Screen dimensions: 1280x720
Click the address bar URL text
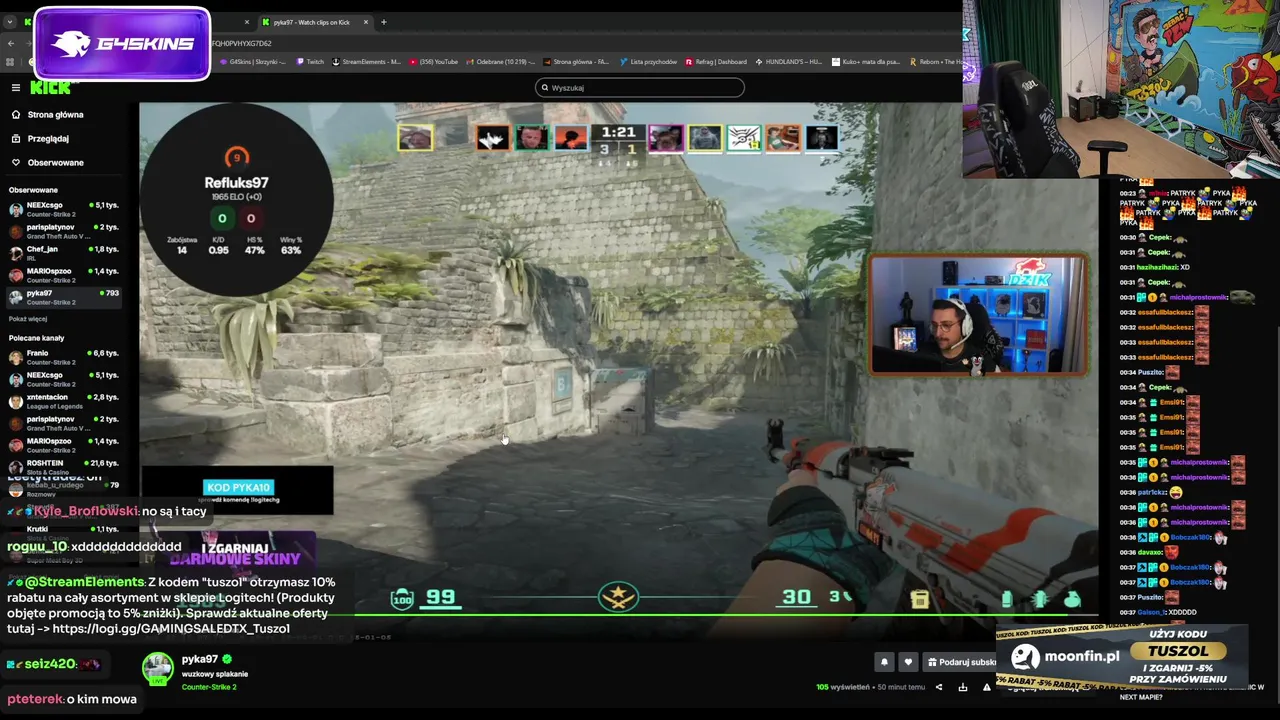tap(241, 44)
